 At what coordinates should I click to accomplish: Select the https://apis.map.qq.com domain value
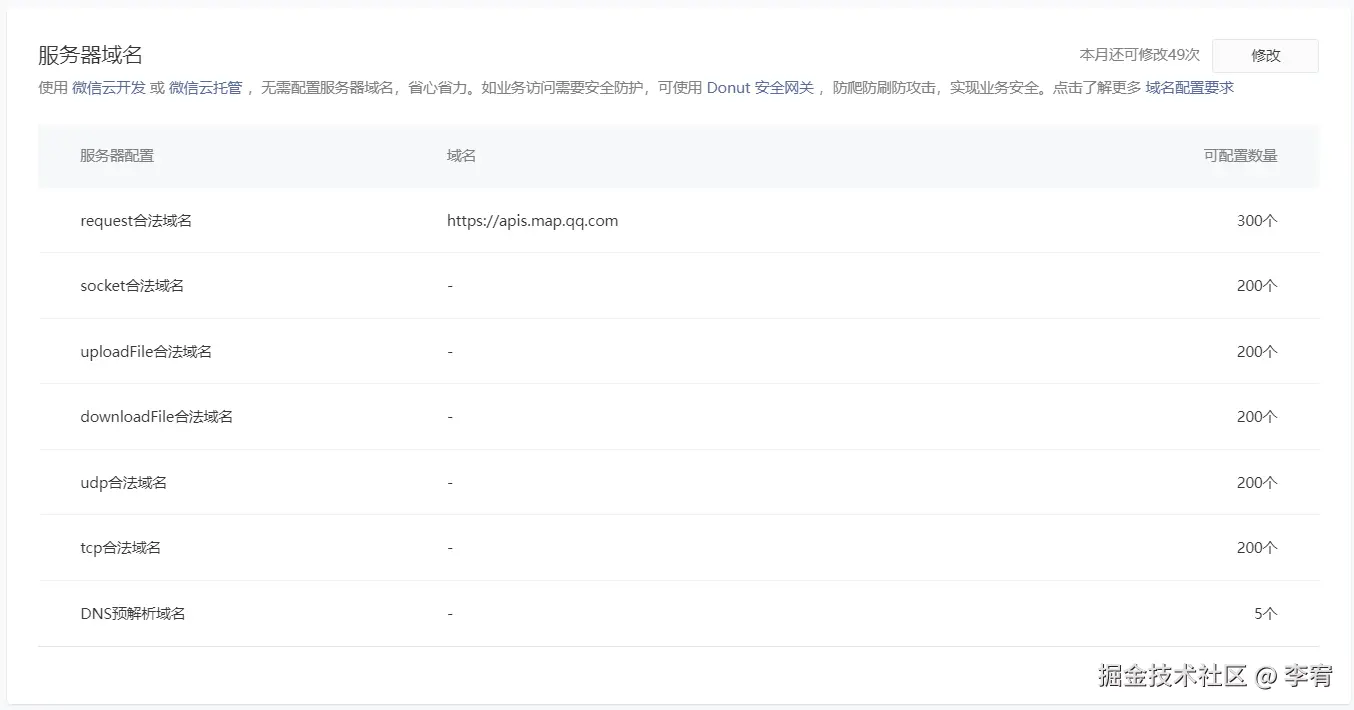532,221
